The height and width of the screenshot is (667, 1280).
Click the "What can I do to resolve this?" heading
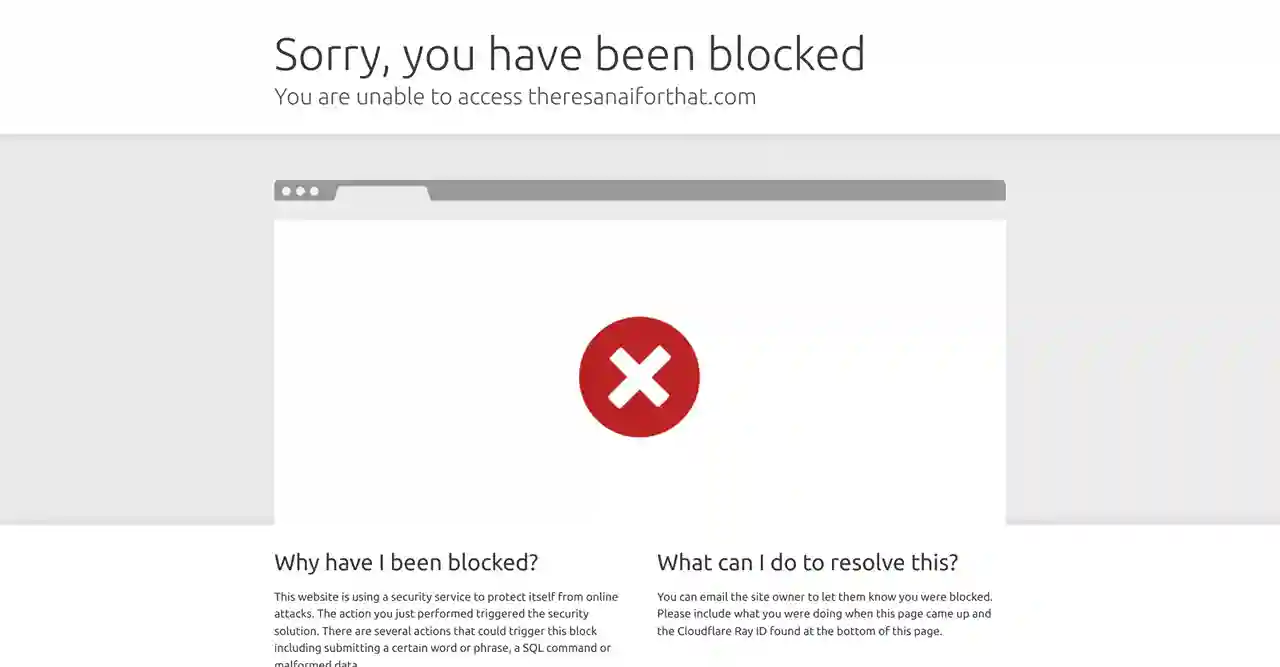coord(807,562)
